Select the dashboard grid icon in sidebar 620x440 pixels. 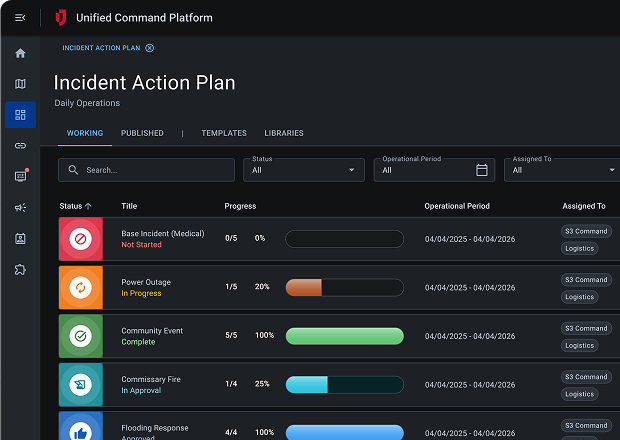click(20, 115)
